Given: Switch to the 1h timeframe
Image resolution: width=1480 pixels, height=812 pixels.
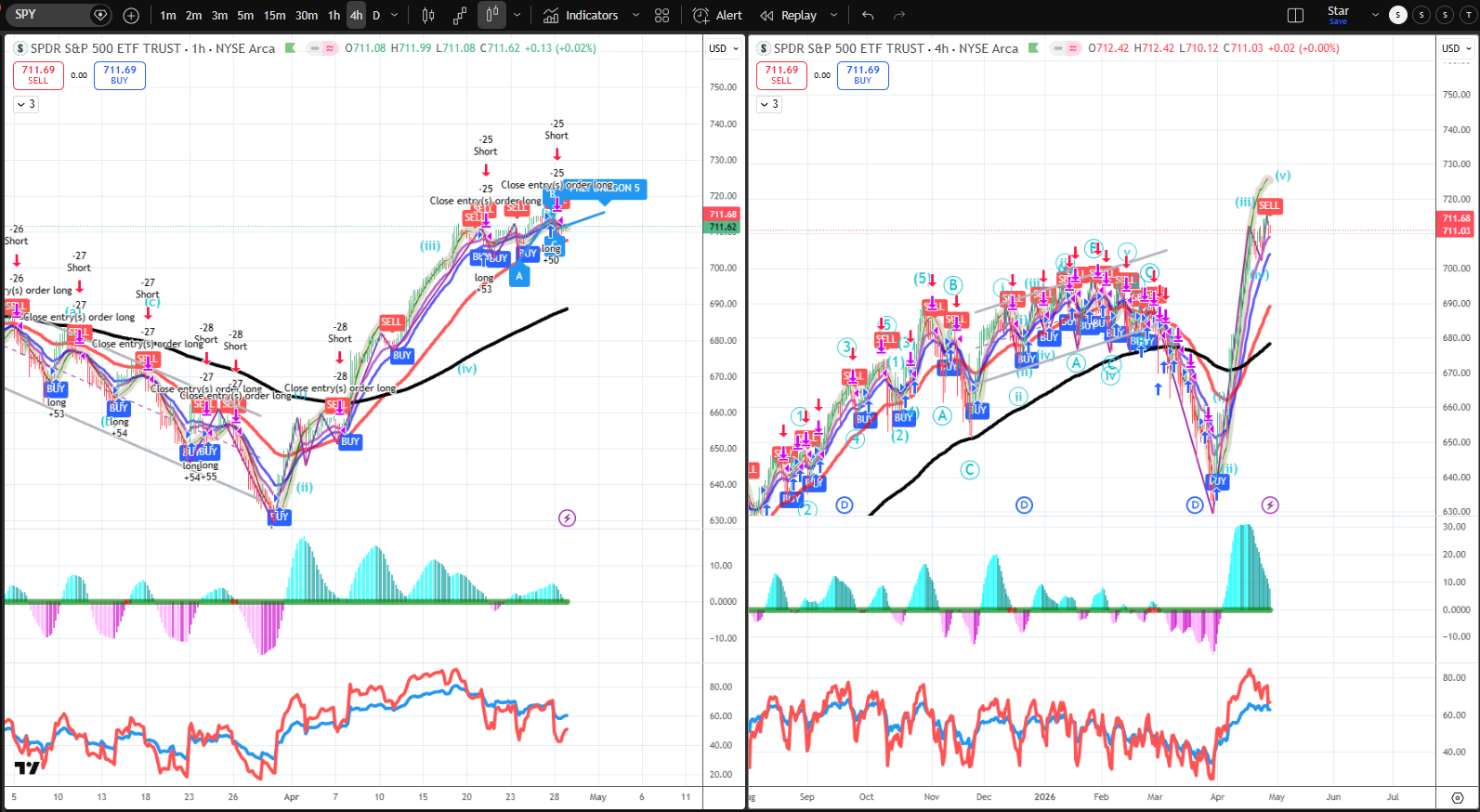Looking at the screenshot, I should (334, 15).
